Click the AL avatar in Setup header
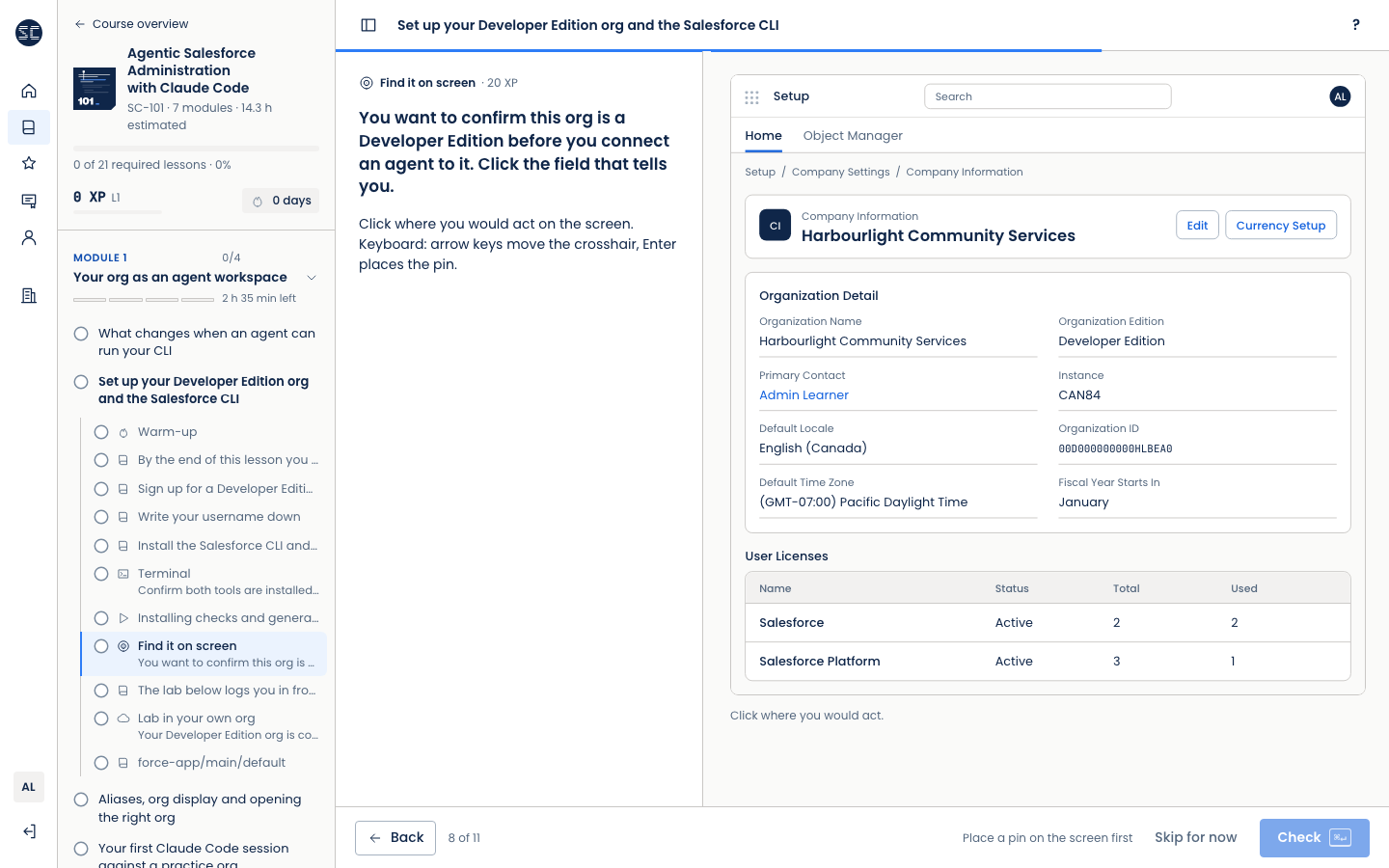Viewport: 1389px width, 868px height. click(x=1340, y=96)
